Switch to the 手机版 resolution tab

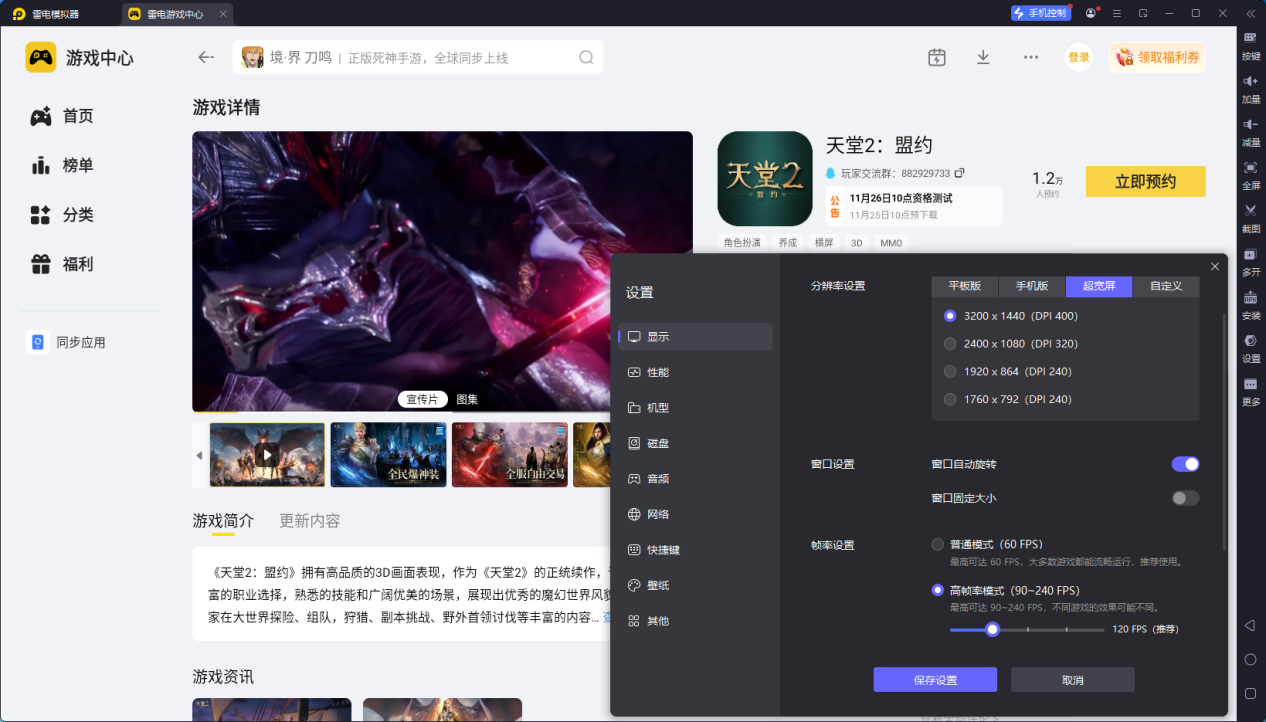coord(1031,285)
